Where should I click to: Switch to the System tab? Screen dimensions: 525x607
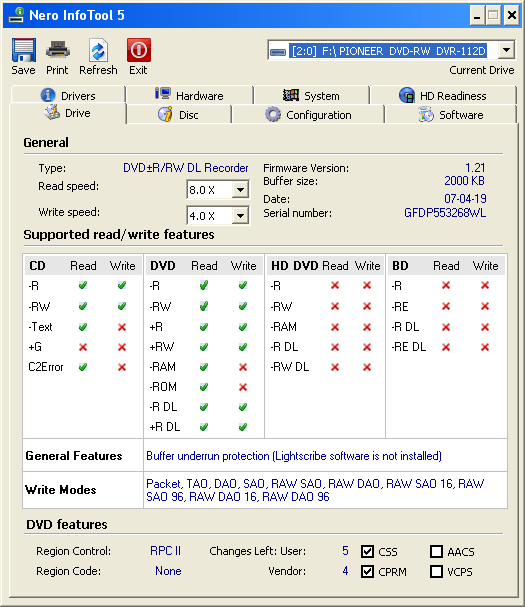click(x=312, y=95)
